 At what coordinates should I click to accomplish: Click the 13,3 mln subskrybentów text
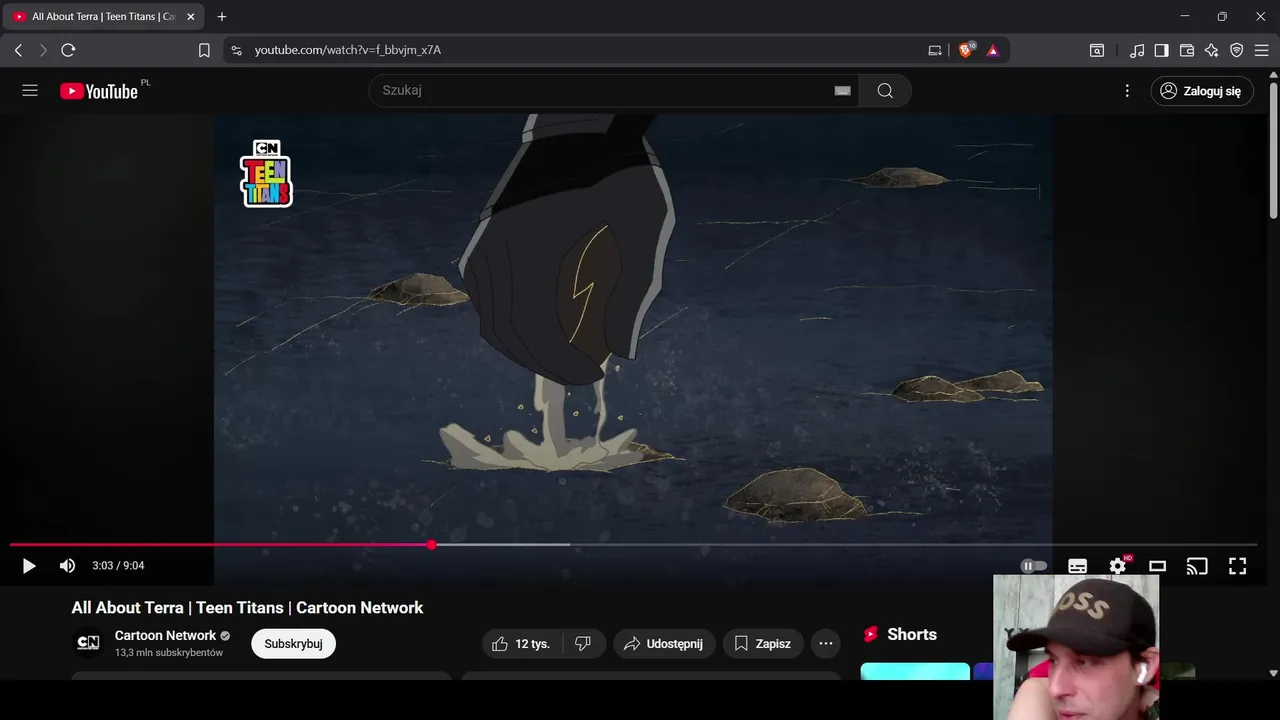169,653
